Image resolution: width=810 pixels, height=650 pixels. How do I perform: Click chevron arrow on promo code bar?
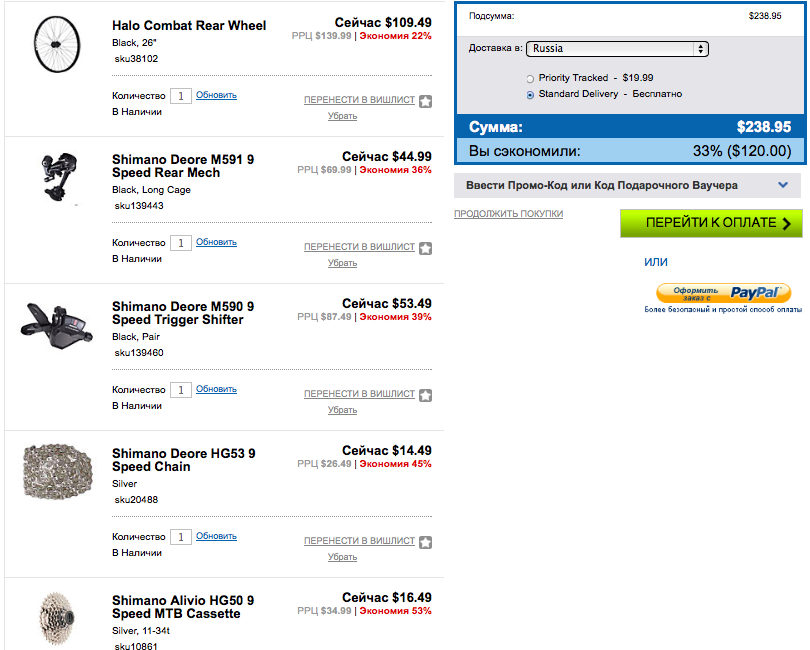[783, 185]
